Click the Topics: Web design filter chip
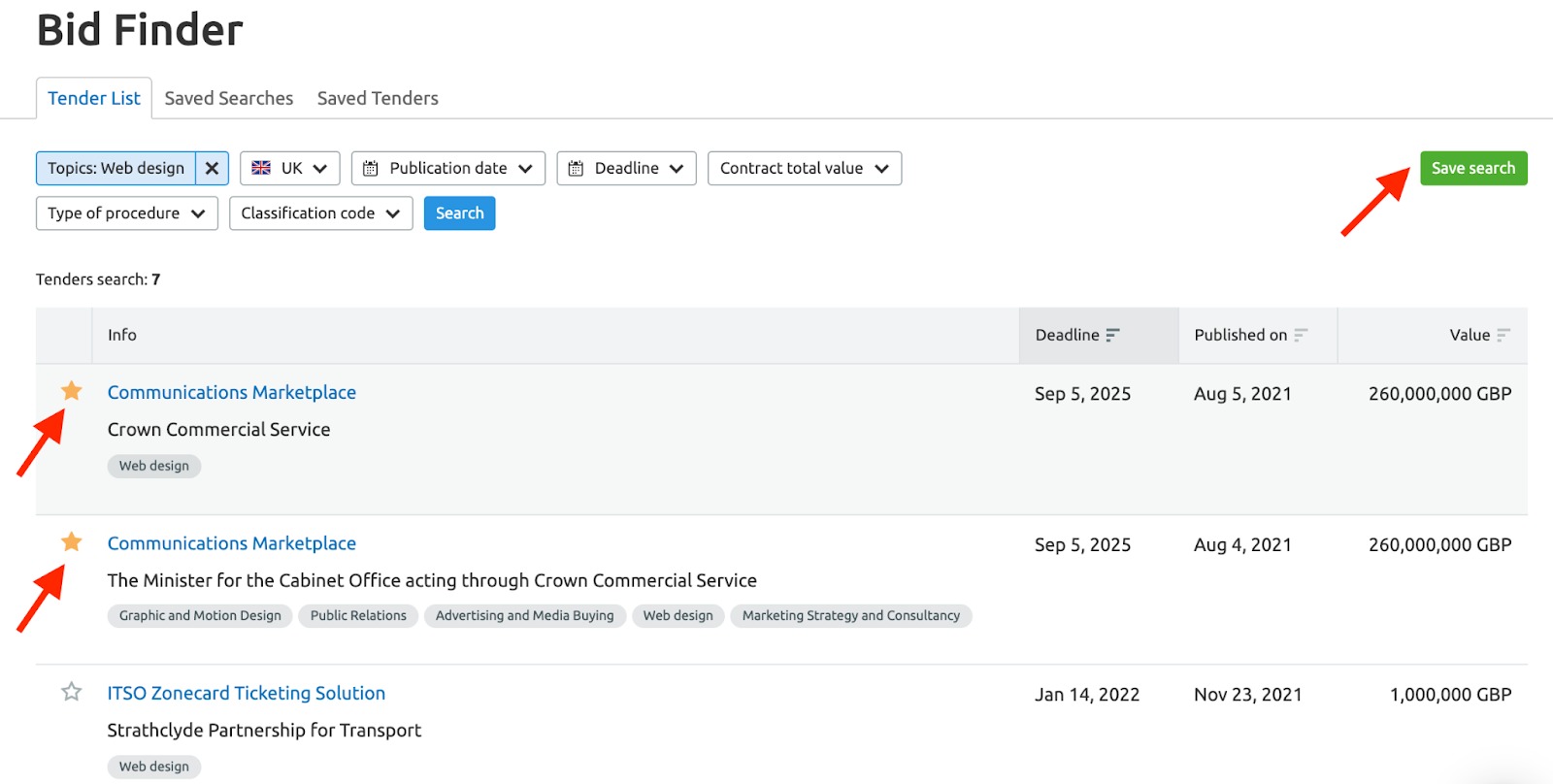 point(116,168)
